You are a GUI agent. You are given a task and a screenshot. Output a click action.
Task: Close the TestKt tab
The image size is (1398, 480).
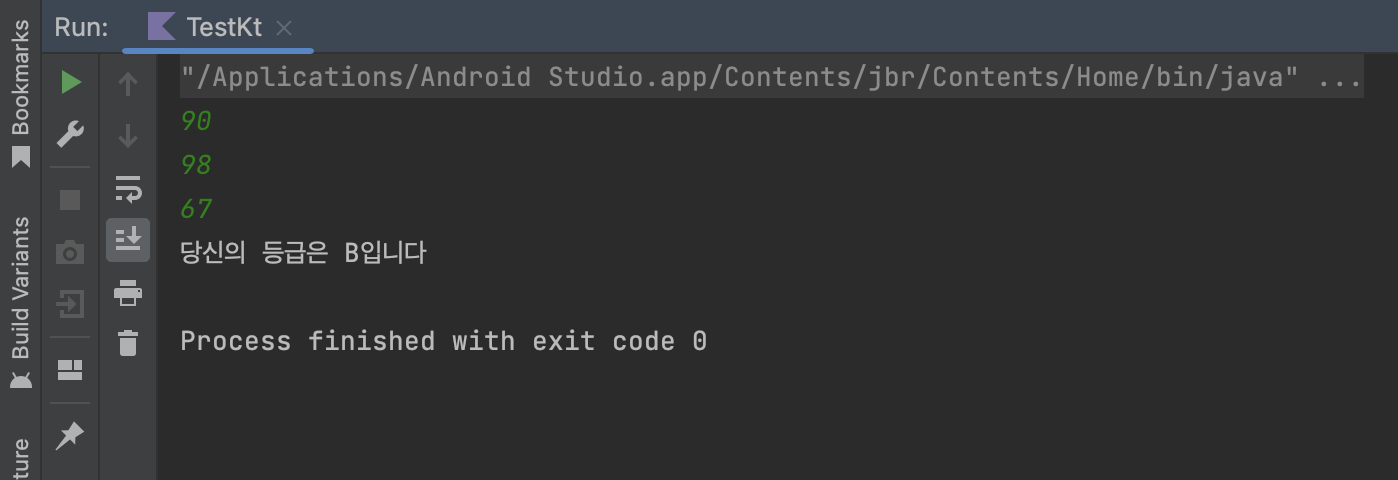[x=284, y=28]
